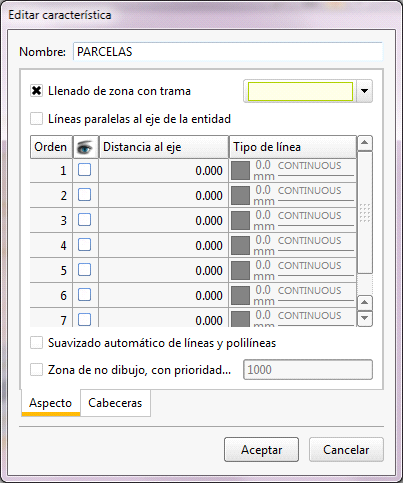Image resolution: width=403 pixels, height=483 pixels.
Task: Select the Aspecto tab
Action: 51,403
